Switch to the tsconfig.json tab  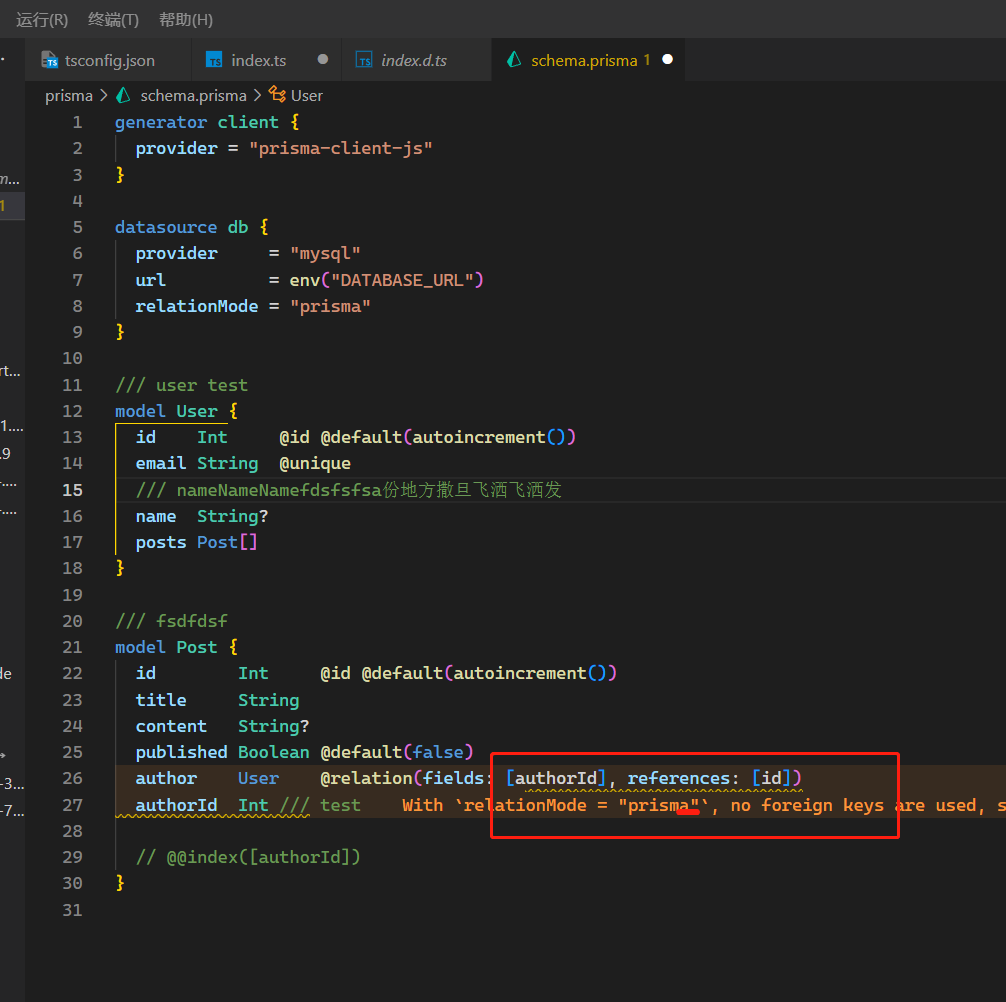(x=109, y=60)
